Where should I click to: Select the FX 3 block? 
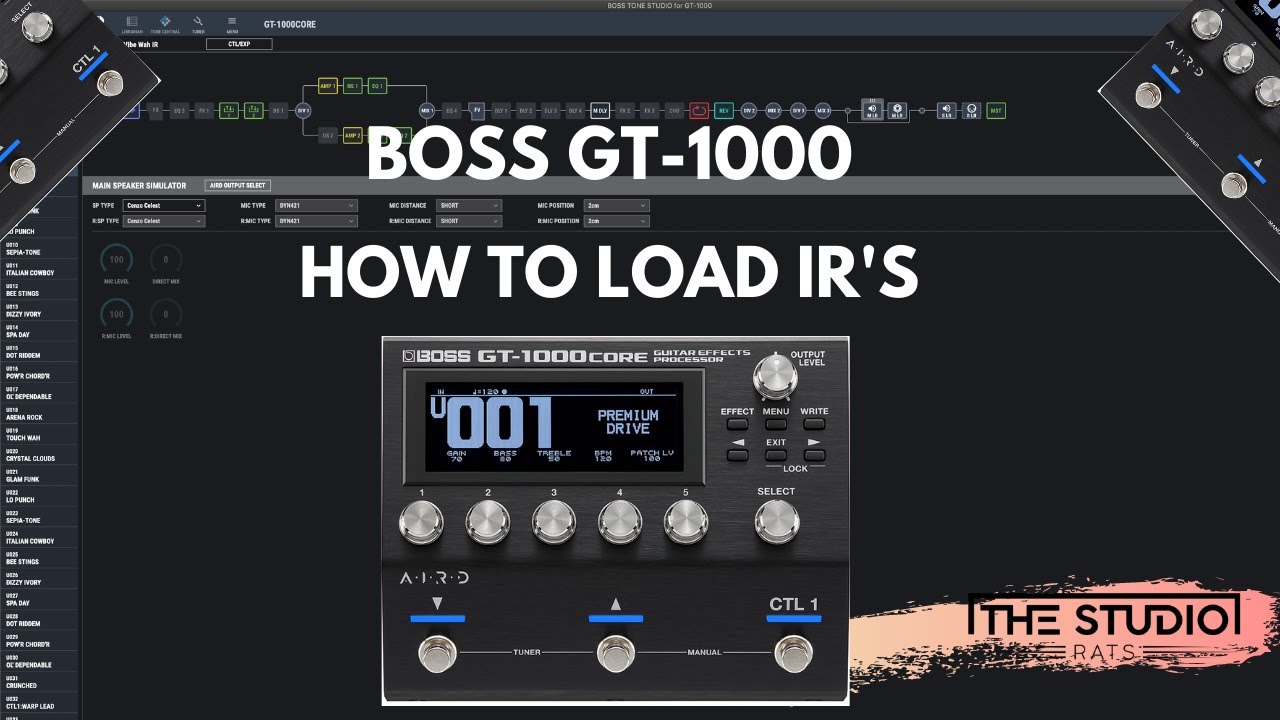point(649,110)
